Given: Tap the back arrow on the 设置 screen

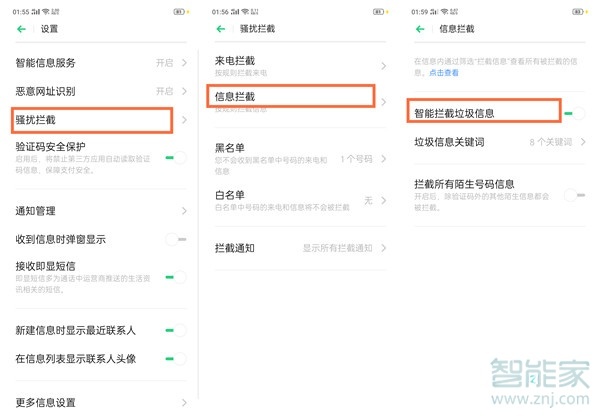Looking at the screenshot, I should 22,30.
